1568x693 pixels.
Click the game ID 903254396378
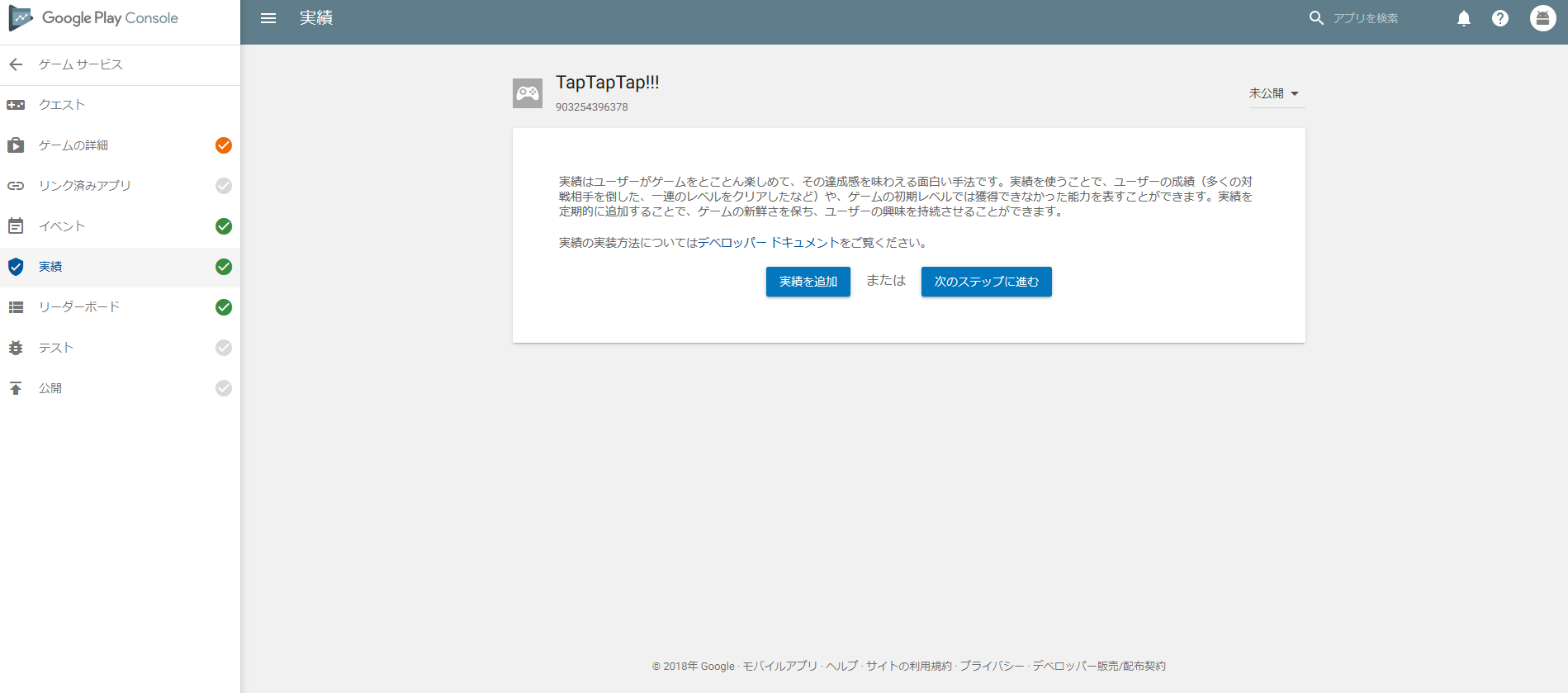pos(592,107)
